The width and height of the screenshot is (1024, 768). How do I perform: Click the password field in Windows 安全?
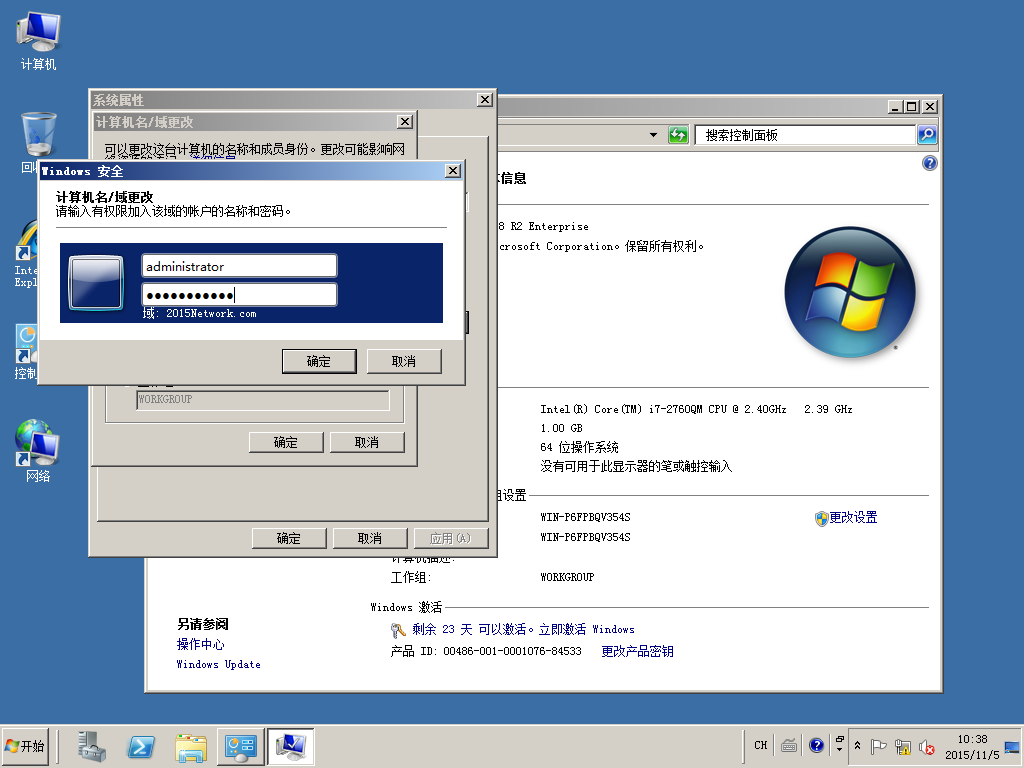point(239,295)
